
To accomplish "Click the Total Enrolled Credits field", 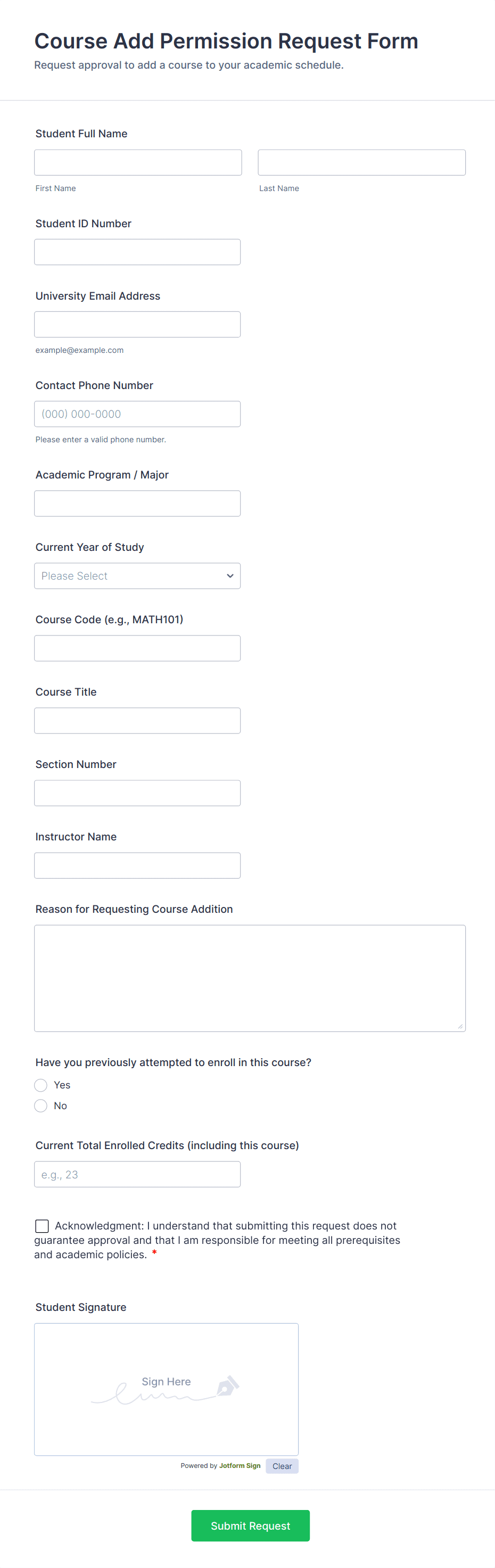I will [137, 1174].
